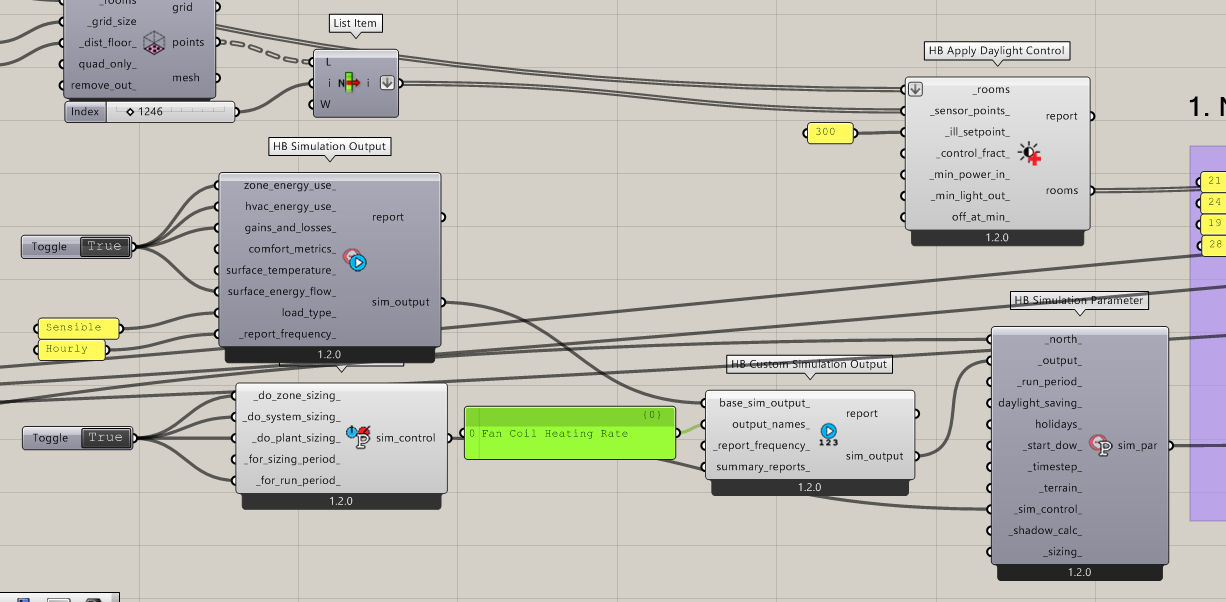Click the HB Simulation Output title label
1226x602 pixels.
[329, 146]
